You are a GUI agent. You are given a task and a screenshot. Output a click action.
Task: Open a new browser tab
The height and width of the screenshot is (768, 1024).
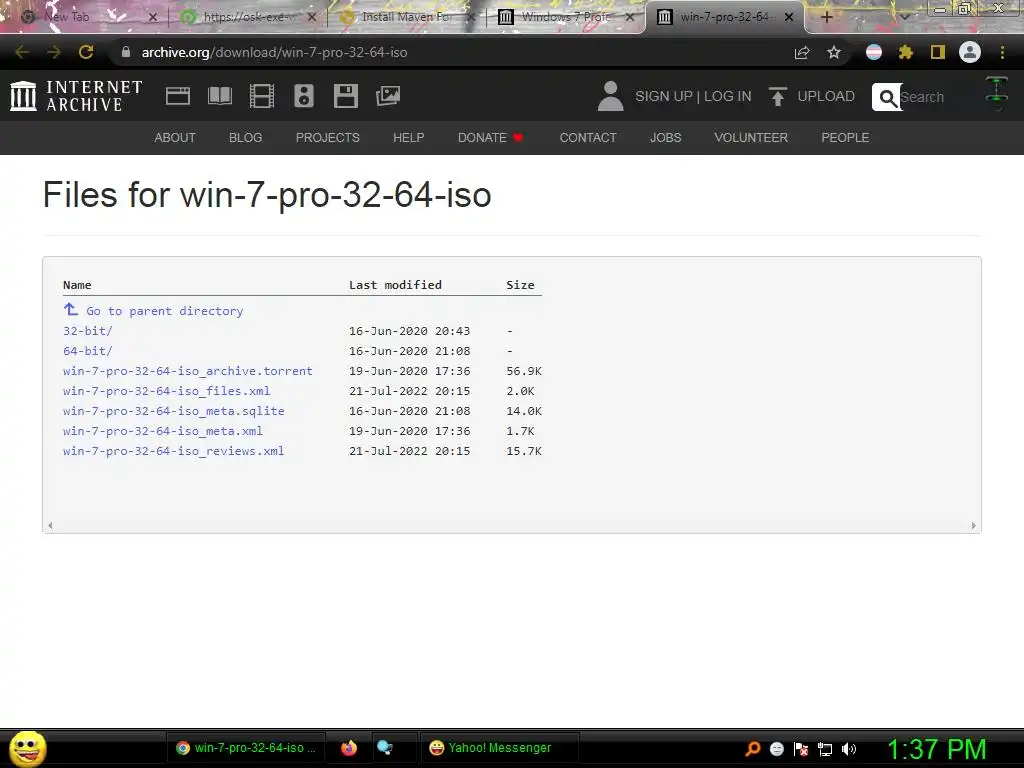coord(826,17)
